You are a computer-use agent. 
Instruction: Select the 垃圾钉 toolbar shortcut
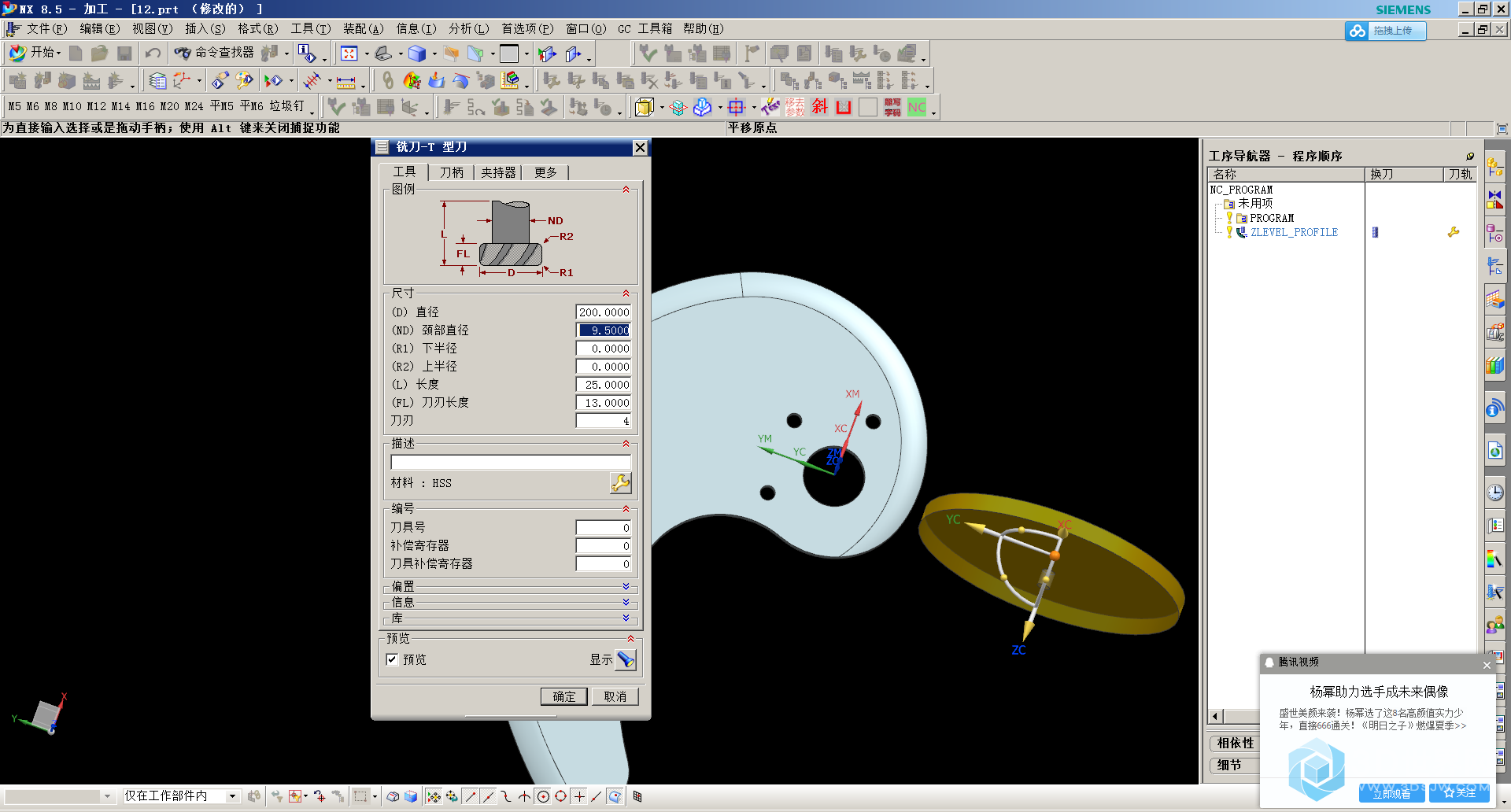tap(286, 106)
